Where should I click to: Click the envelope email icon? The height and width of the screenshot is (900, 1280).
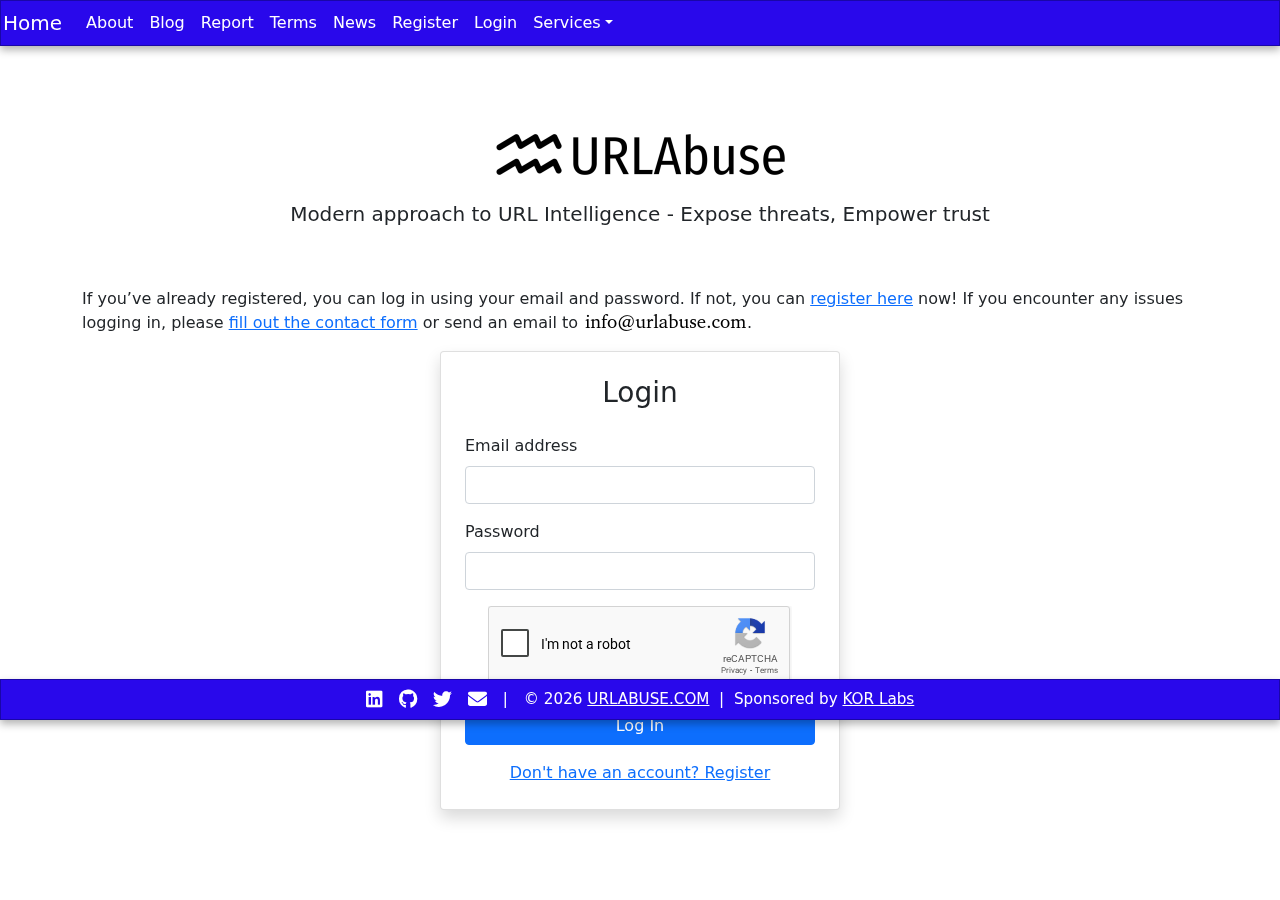[477, 699]
